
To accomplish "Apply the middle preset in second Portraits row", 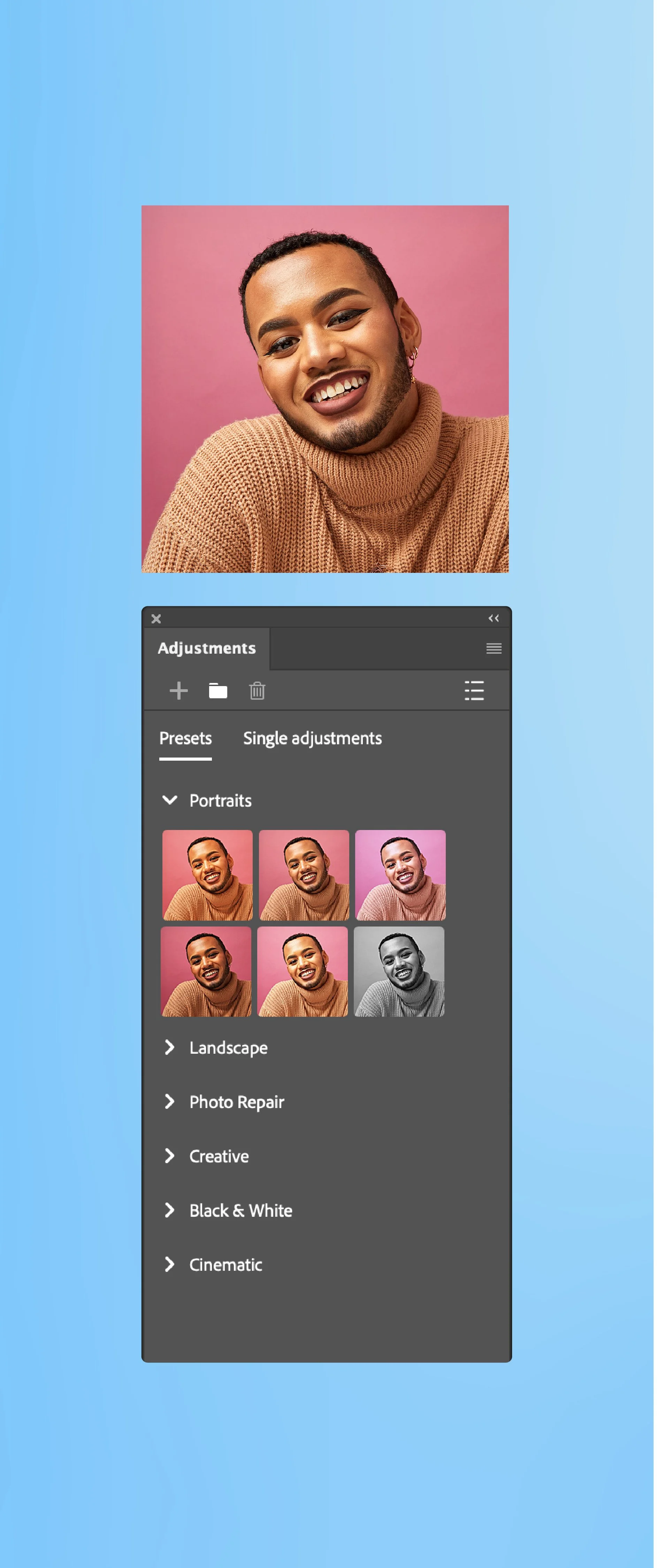I will (303, 971).
